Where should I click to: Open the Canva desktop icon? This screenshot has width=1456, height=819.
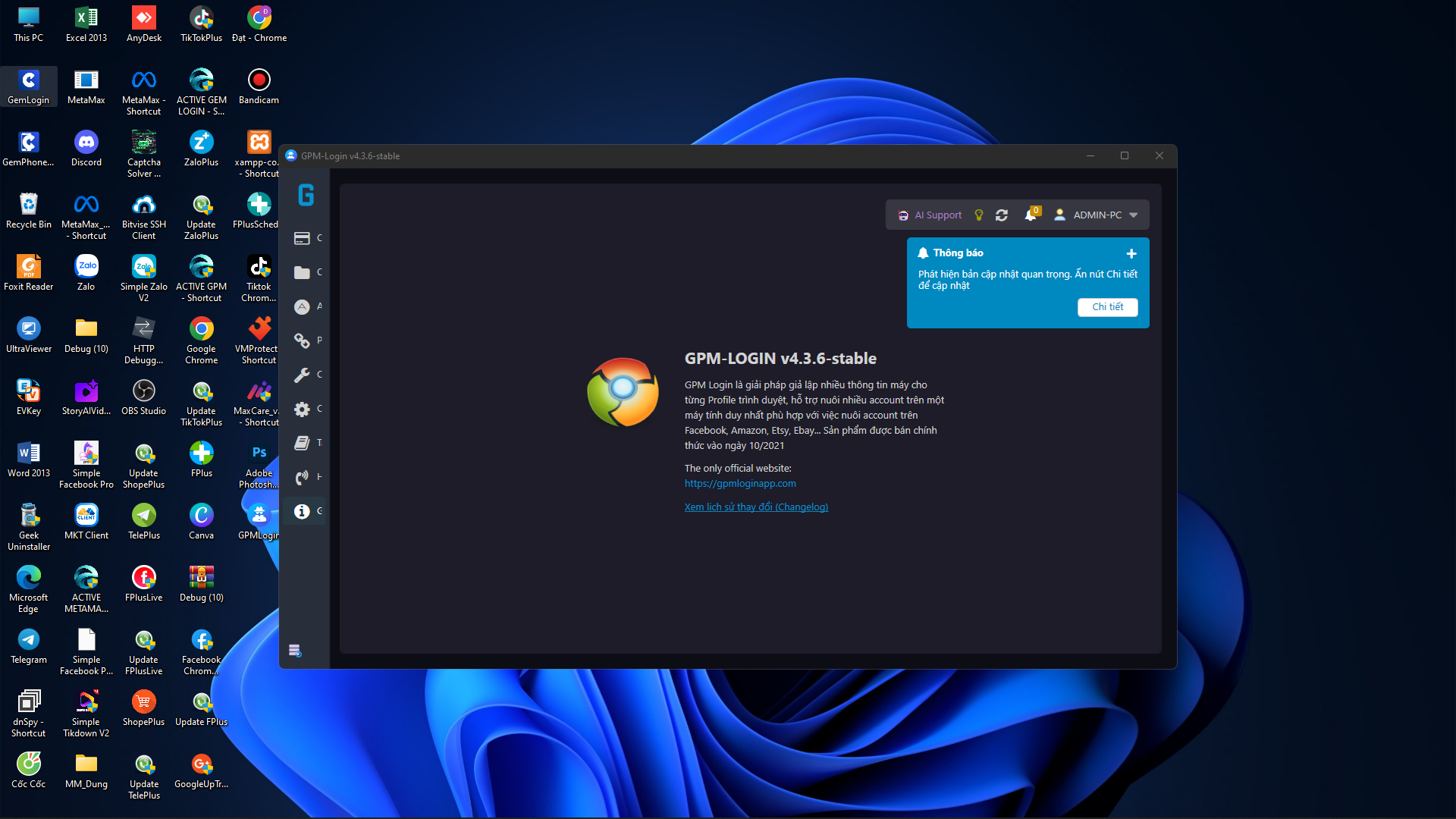(x=202, y=522)
